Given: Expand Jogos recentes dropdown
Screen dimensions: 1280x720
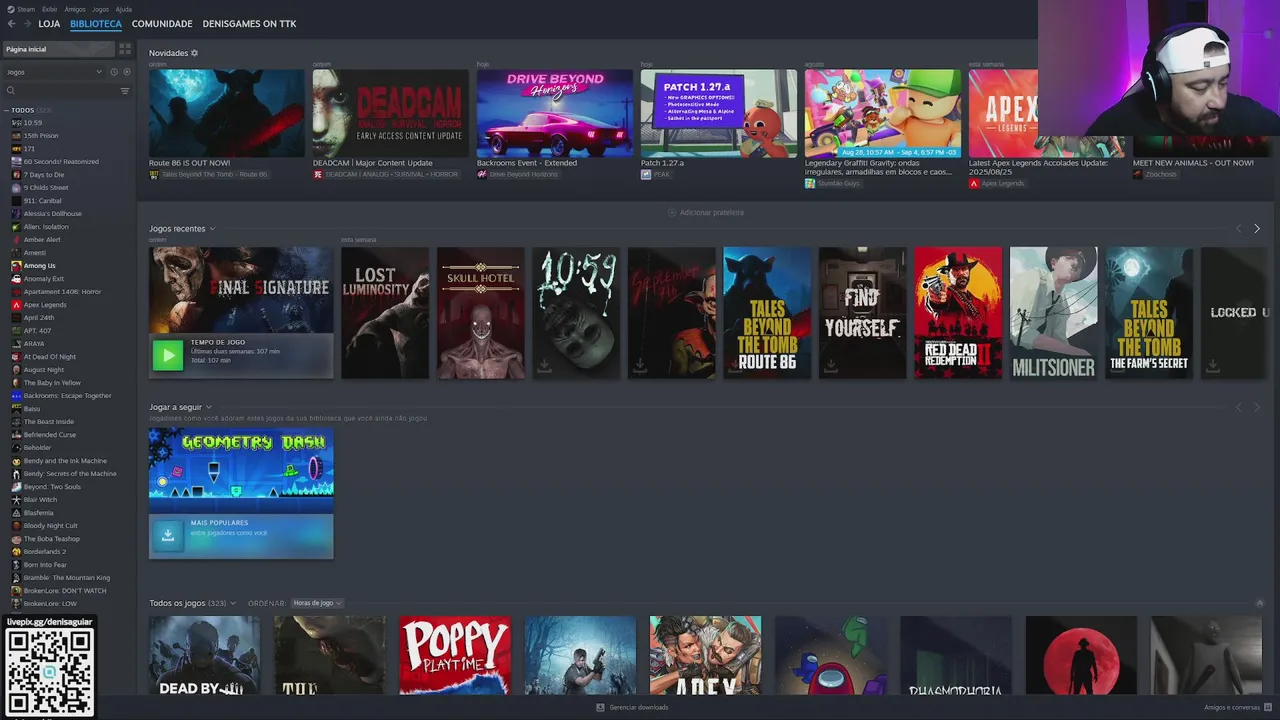Looking at the screenshot, I should pyautogui.click(x=212, y=229).
